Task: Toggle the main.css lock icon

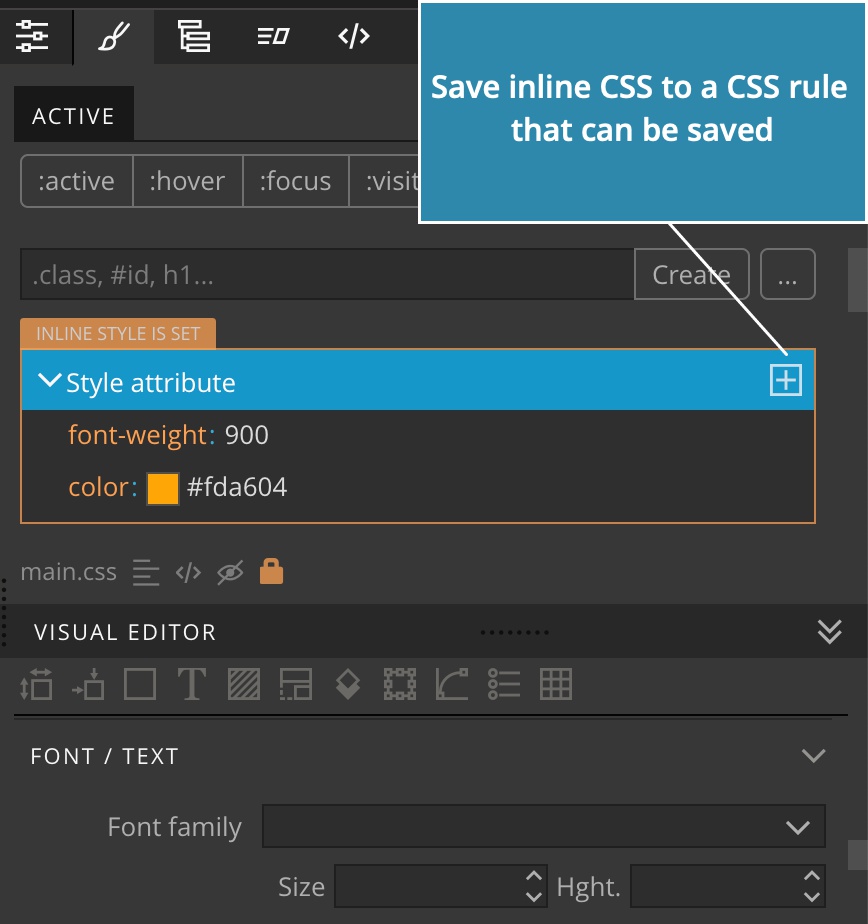Action: (272, 571)
